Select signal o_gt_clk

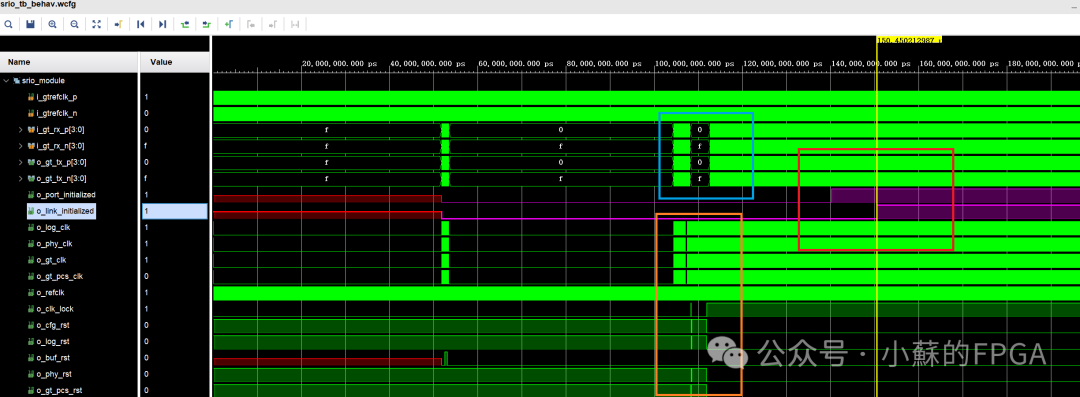(52, 261)
